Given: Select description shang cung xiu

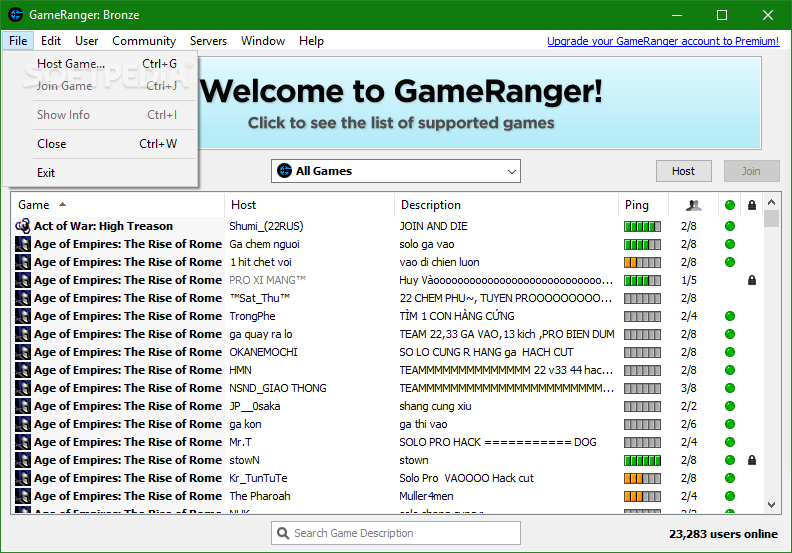Looking at the screenshot, I should [x=435, y=406].
